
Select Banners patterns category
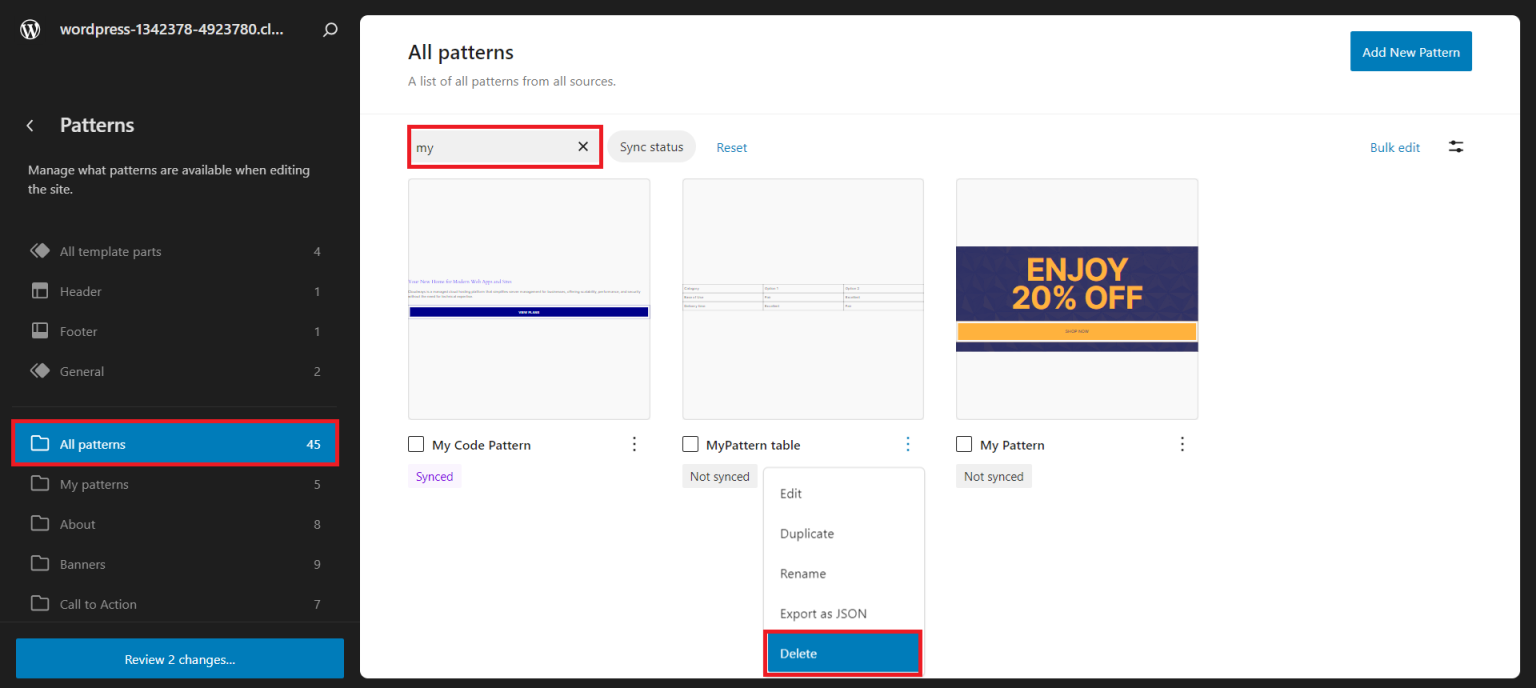pyautogui.click(x=176, y=564)
